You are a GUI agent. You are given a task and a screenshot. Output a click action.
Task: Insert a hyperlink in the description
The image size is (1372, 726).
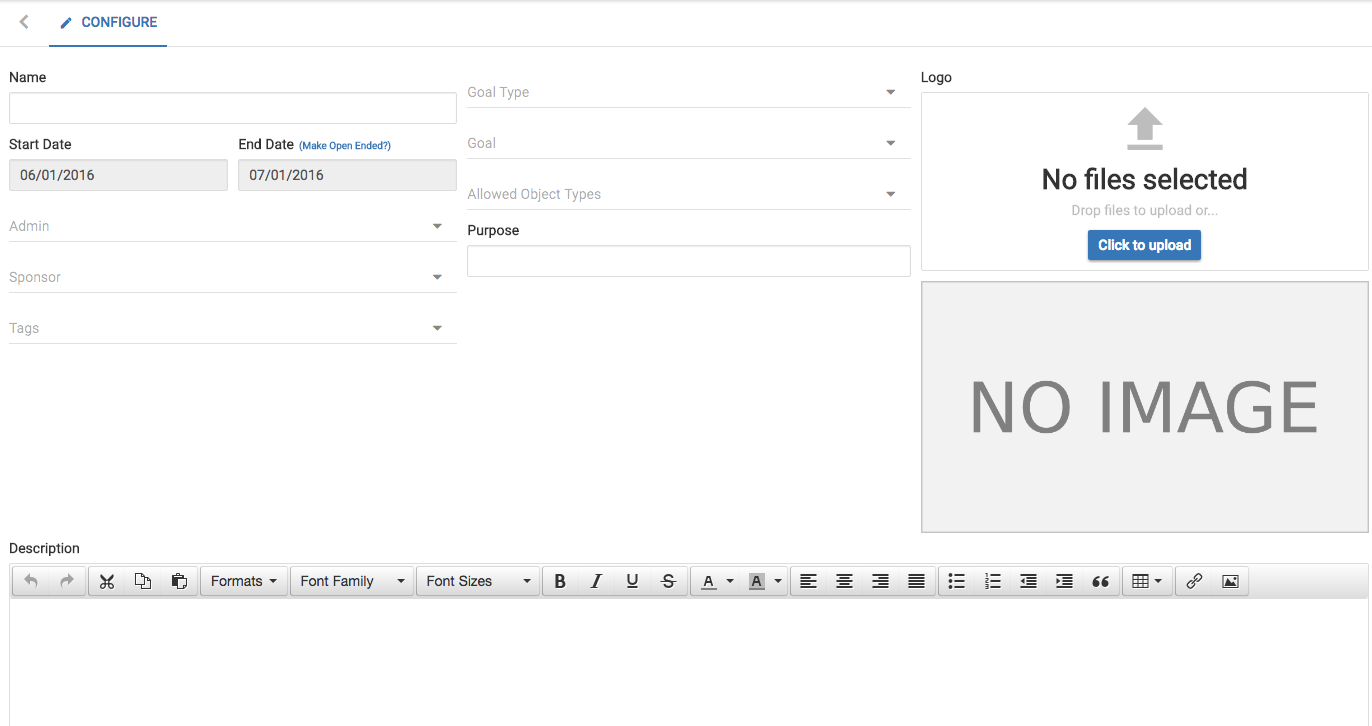coord(1194,581)
